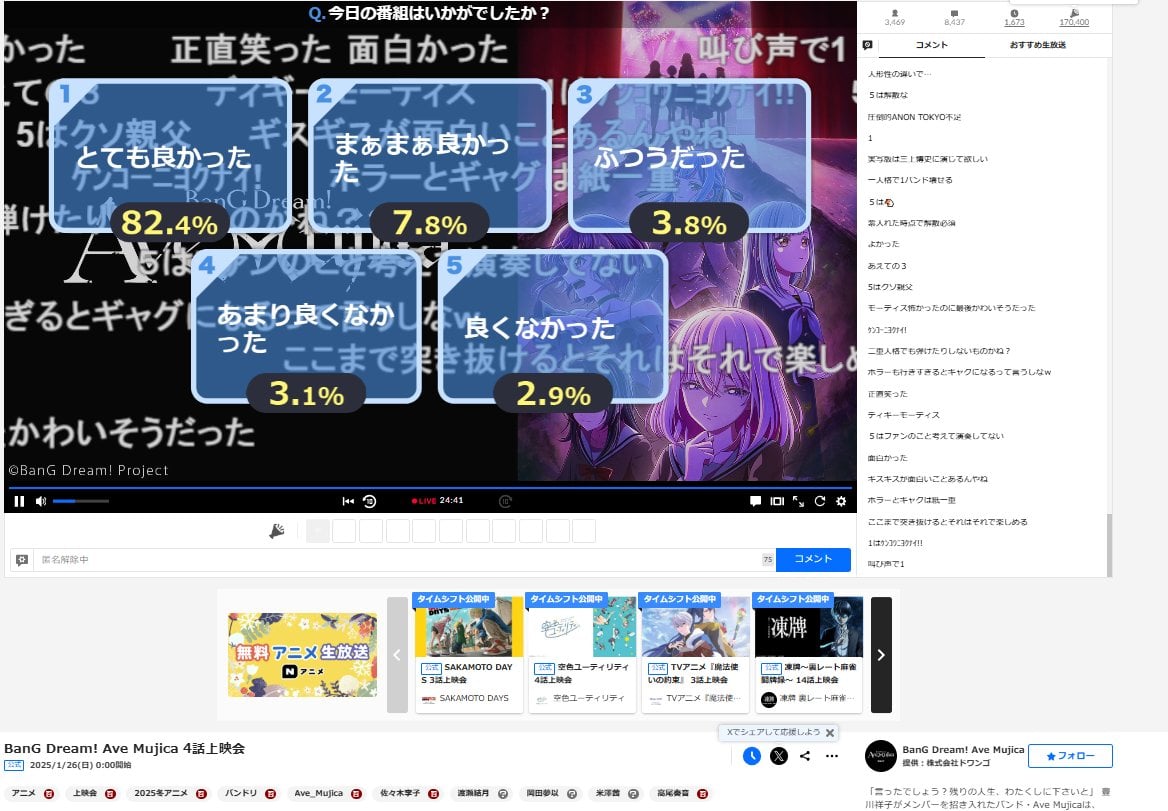The height and width of the screenshot is (811, 1168).
Task: Open the BanG Dream! Ave Mujica channel link
Action: coord(963,750)
